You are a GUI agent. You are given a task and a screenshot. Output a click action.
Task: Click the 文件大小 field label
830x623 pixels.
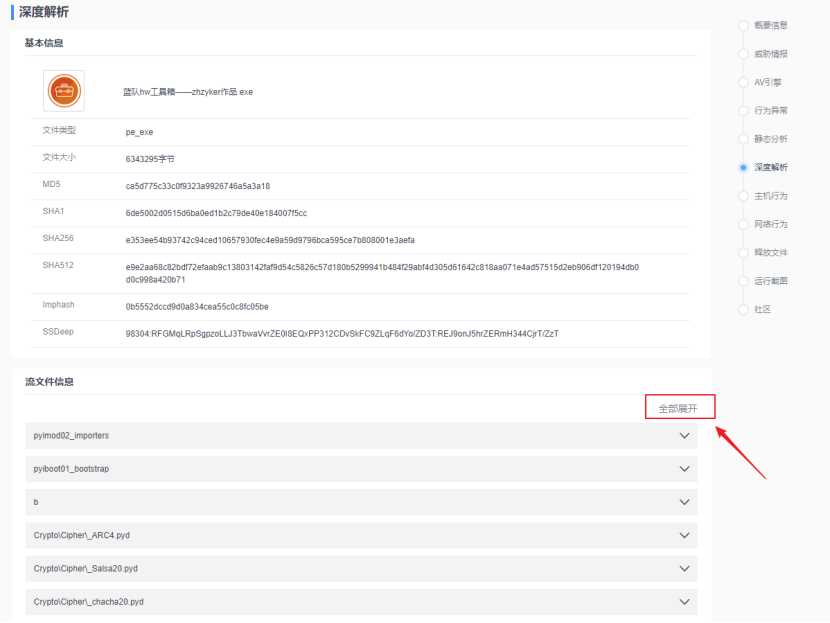(x=59, y=157)
